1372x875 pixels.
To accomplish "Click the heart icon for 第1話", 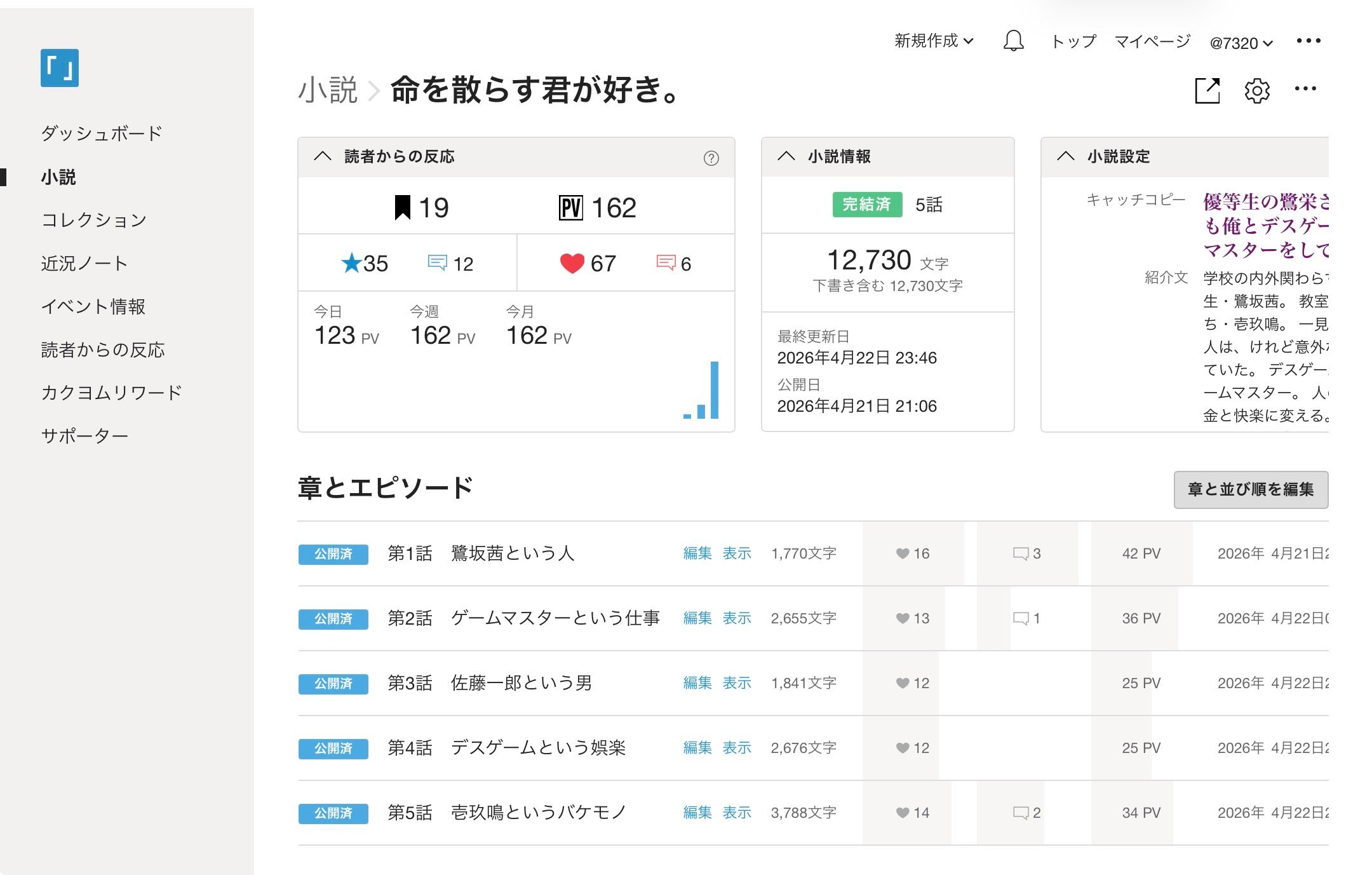I will [903, 553].
